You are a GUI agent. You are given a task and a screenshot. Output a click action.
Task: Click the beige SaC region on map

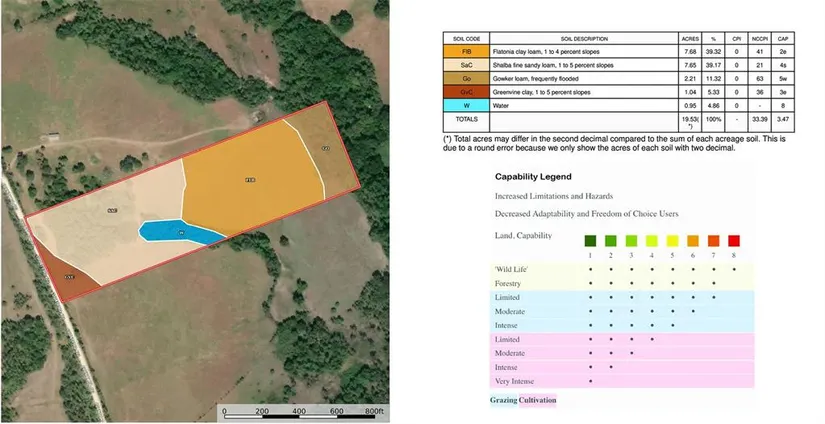110,225
